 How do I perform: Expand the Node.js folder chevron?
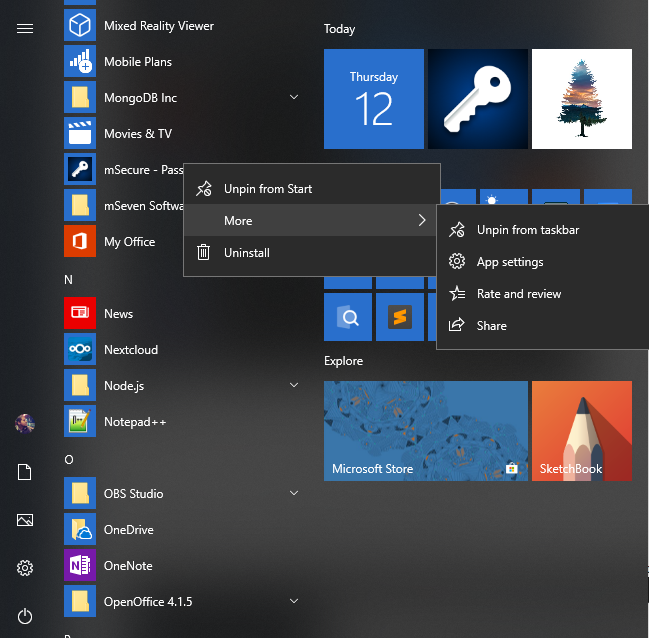tap(294, 385)
